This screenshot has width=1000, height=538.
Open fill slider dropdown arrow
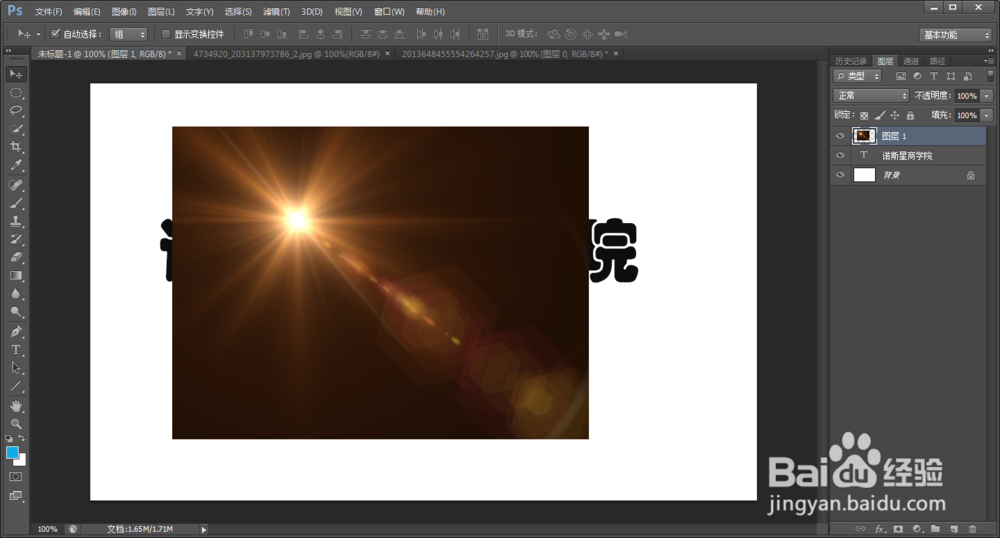pos(987,115)
